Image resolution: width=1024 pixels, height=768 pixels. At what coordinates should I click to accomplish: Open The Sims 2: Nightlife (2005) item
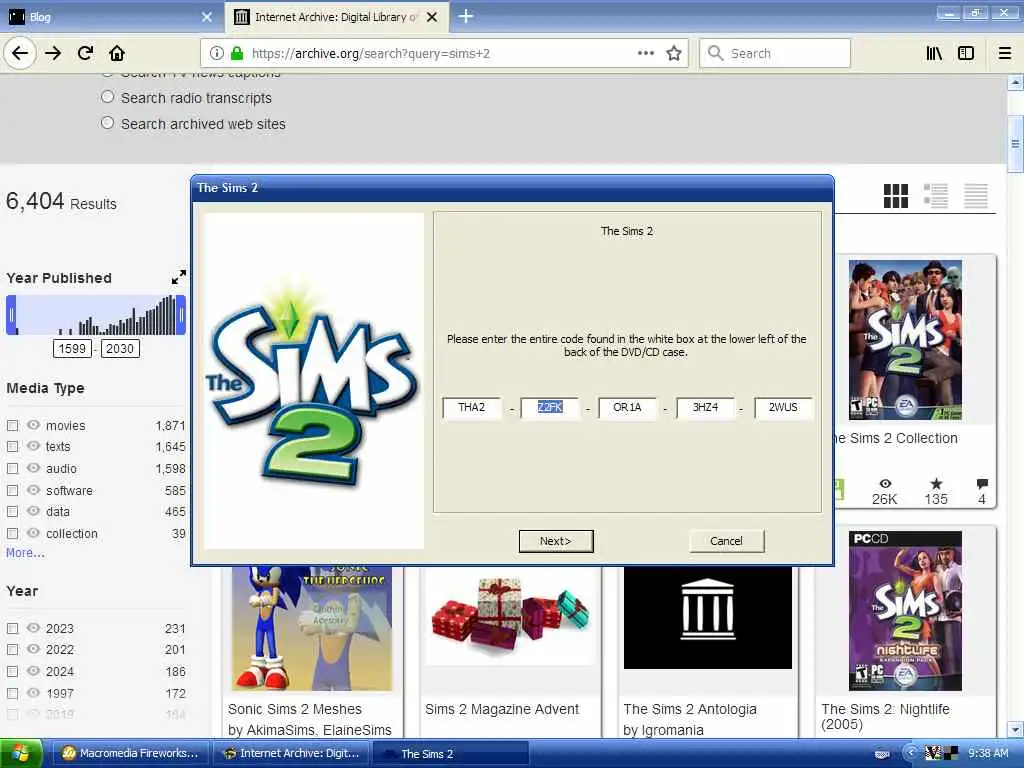[885, 716]
